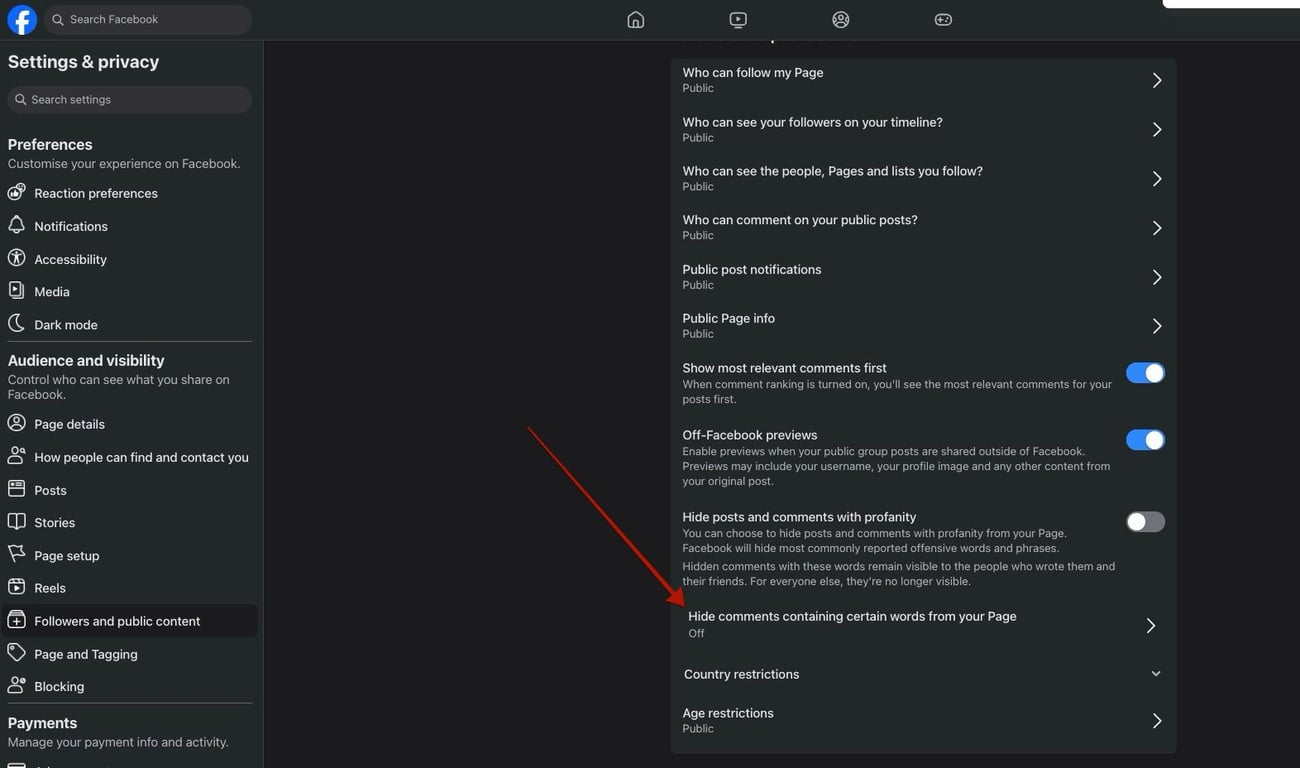The width and height of the screenshot is (1300, 768).
Task: Open the Groups icon in top navigation
Action: [841, 19]
